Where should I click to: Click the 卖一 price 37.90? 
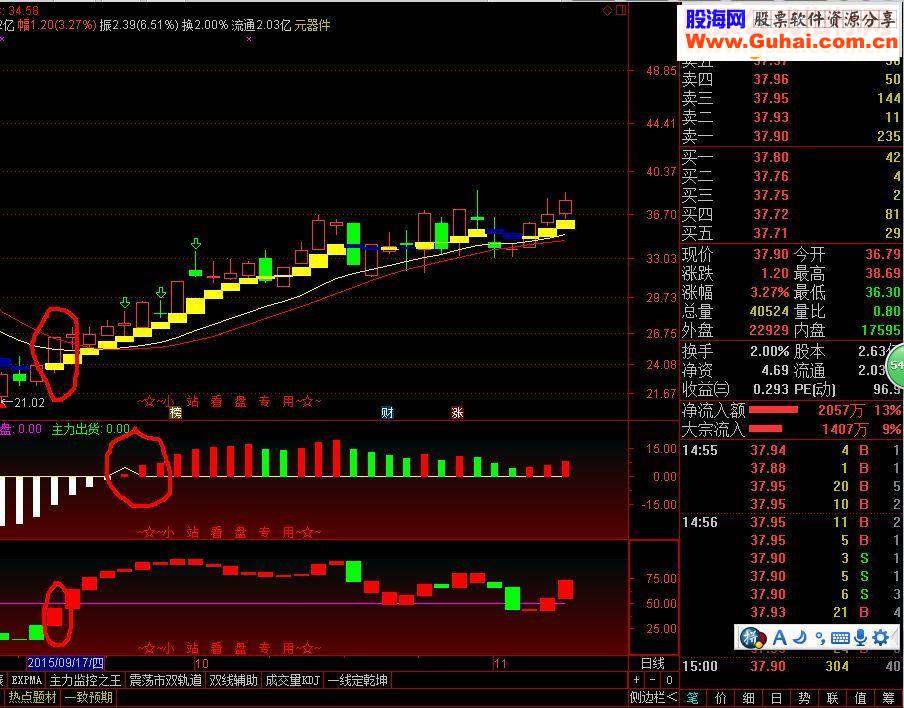tap(771, 136)
